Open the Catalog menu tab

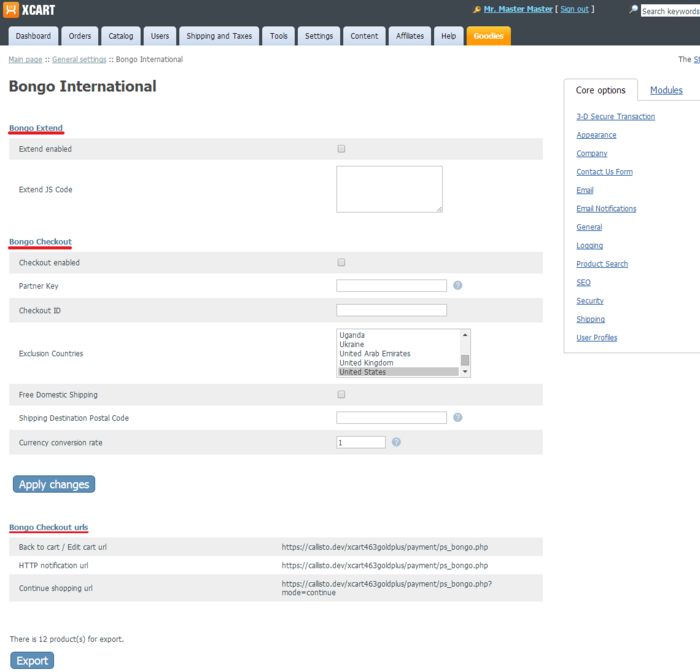pyautogui.click(x=121, y=36)
